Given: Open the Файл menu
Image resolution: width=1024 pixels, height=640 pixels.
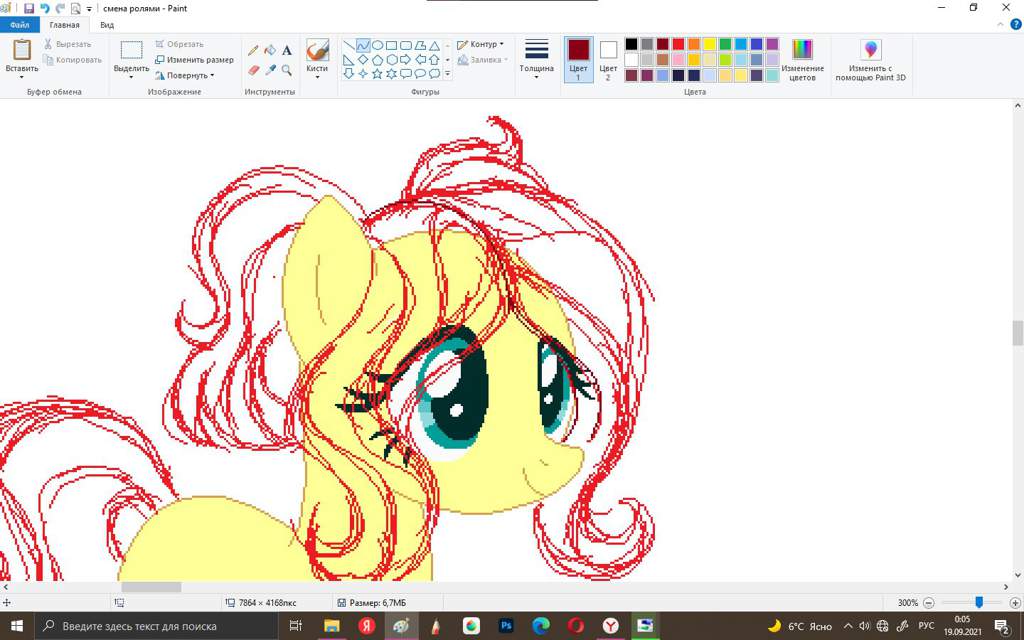Looking at the screenshot, I should pos(20,25).
